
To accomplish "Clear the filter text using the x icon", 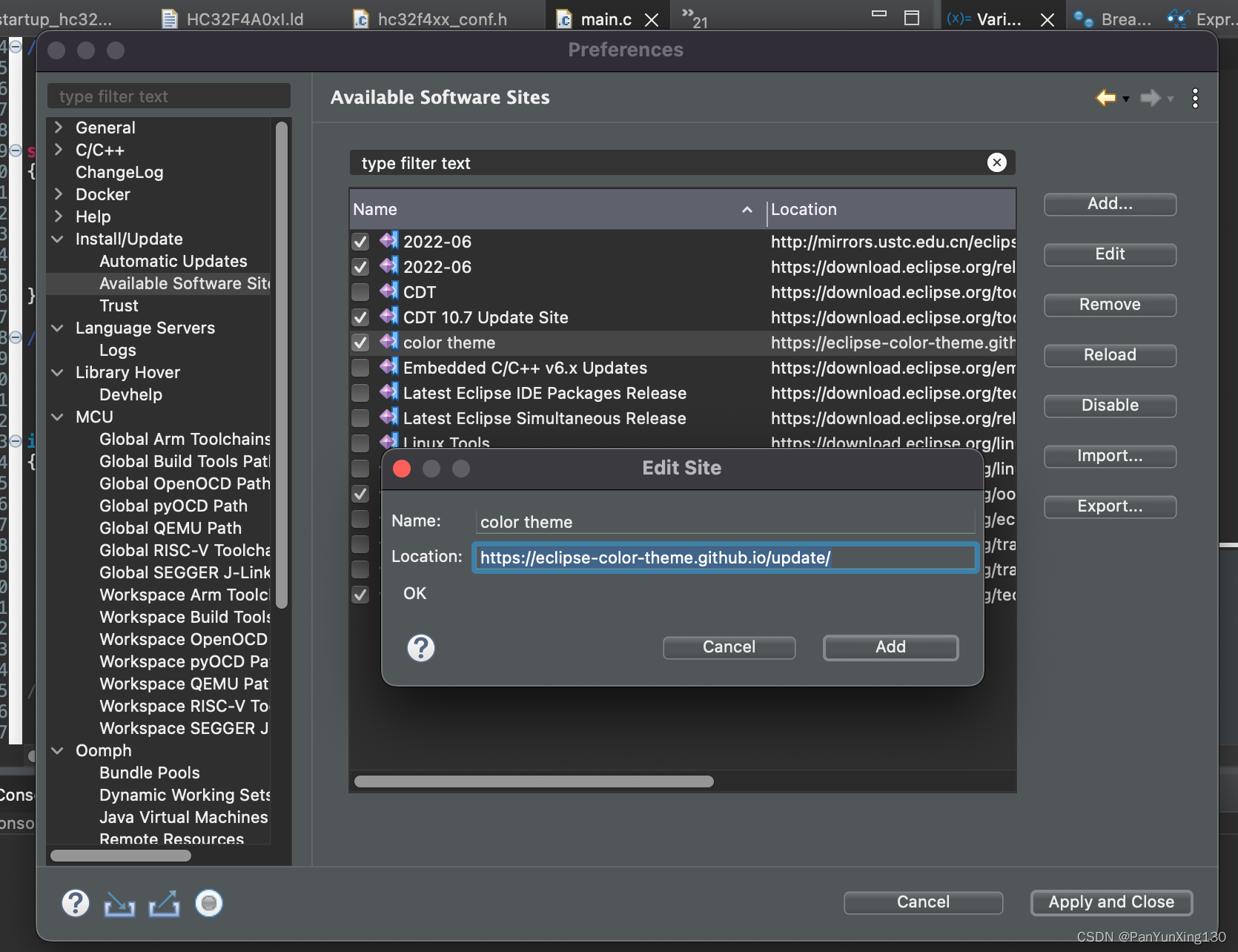I will point(996,162).
